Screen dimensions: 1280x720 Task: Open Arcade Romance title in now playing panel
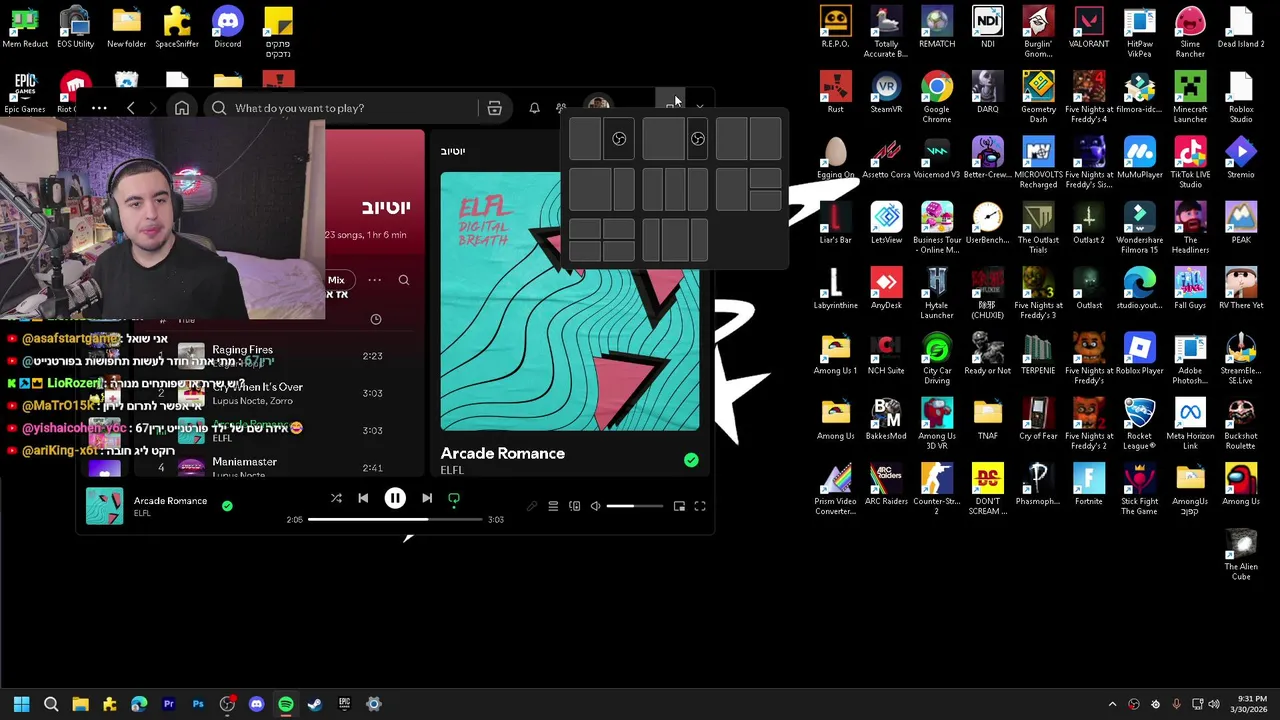502,453
